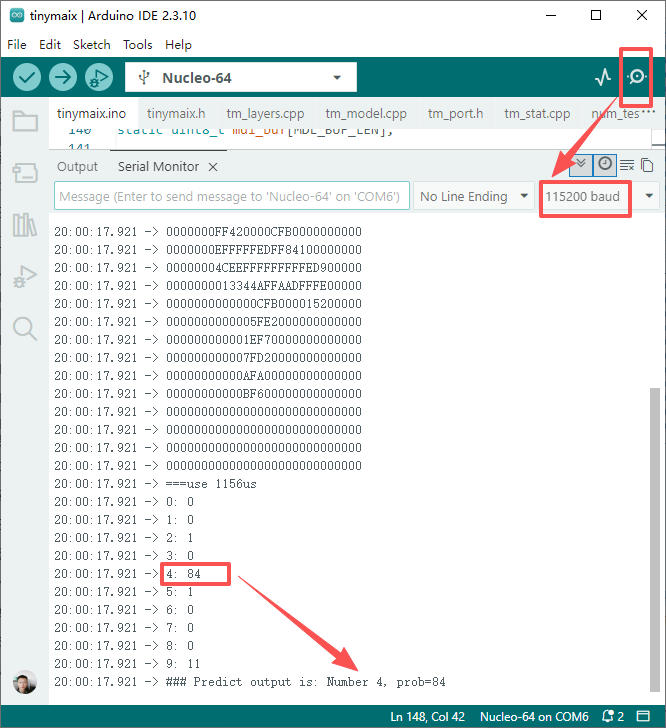Open the Serial Monitor magnifier icon
666x728 pixels.
(x=637, y=77)
